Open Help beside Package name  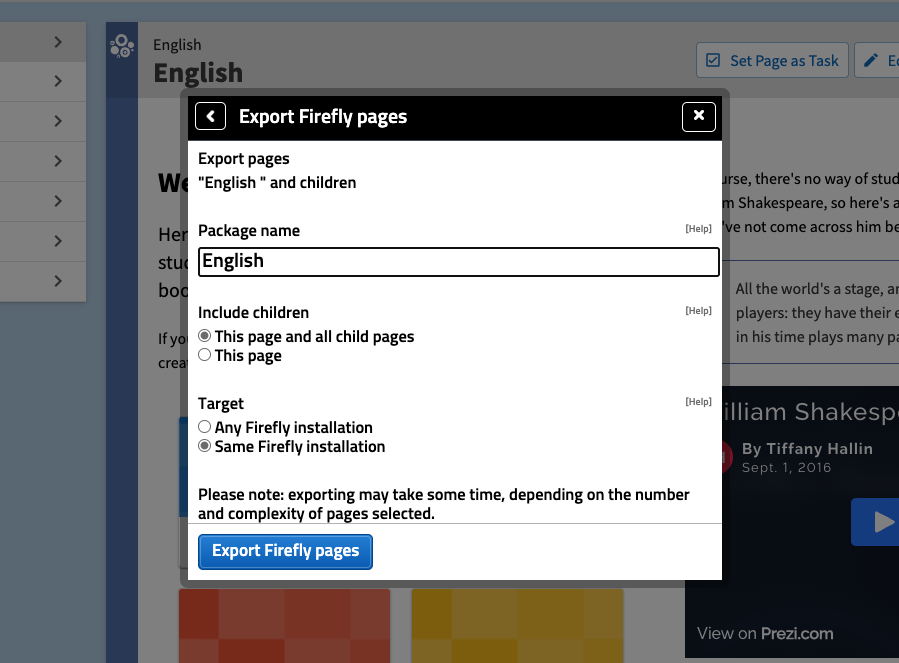tap(697, 228)
